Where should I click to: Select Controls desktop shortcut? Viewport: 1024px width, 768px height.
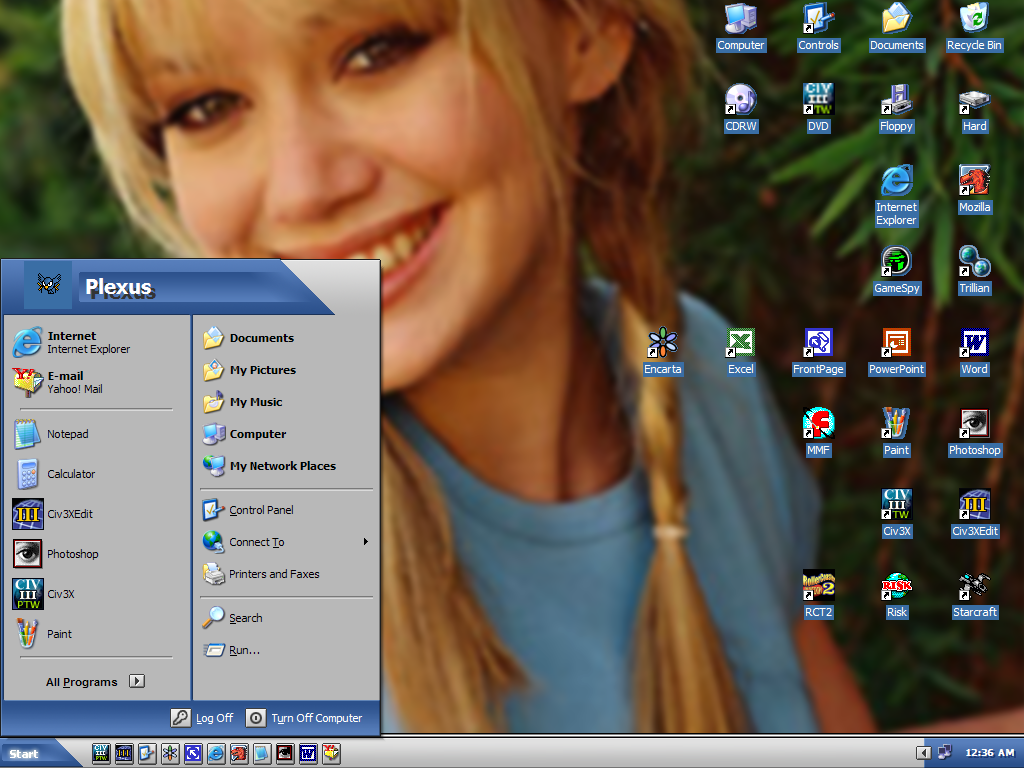coord(818,27)
